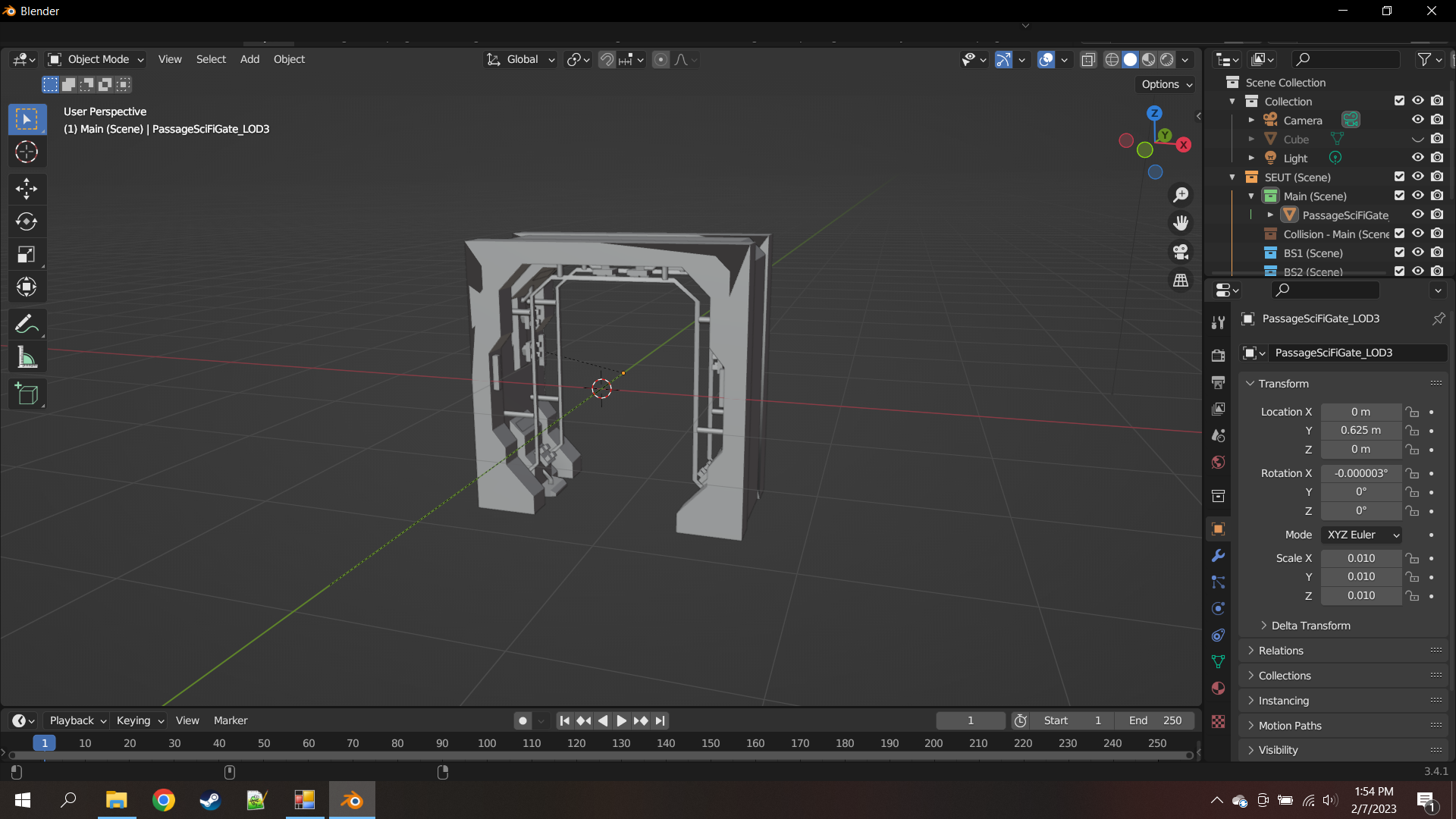Toggle snapping magnet in header

tap(607, 59)
